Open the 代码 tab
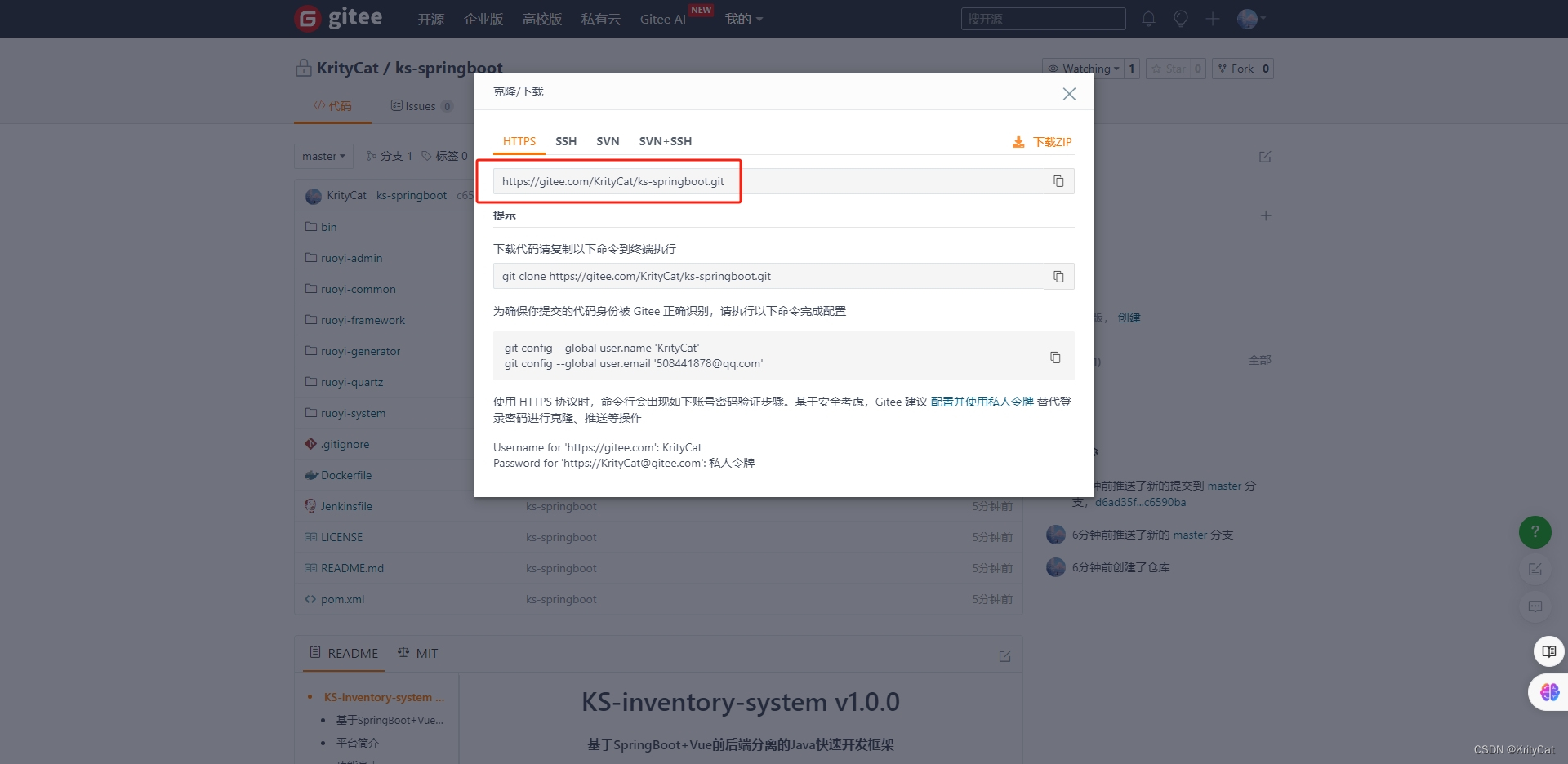This screenshot has width=1568, height=764. (332, 106)
